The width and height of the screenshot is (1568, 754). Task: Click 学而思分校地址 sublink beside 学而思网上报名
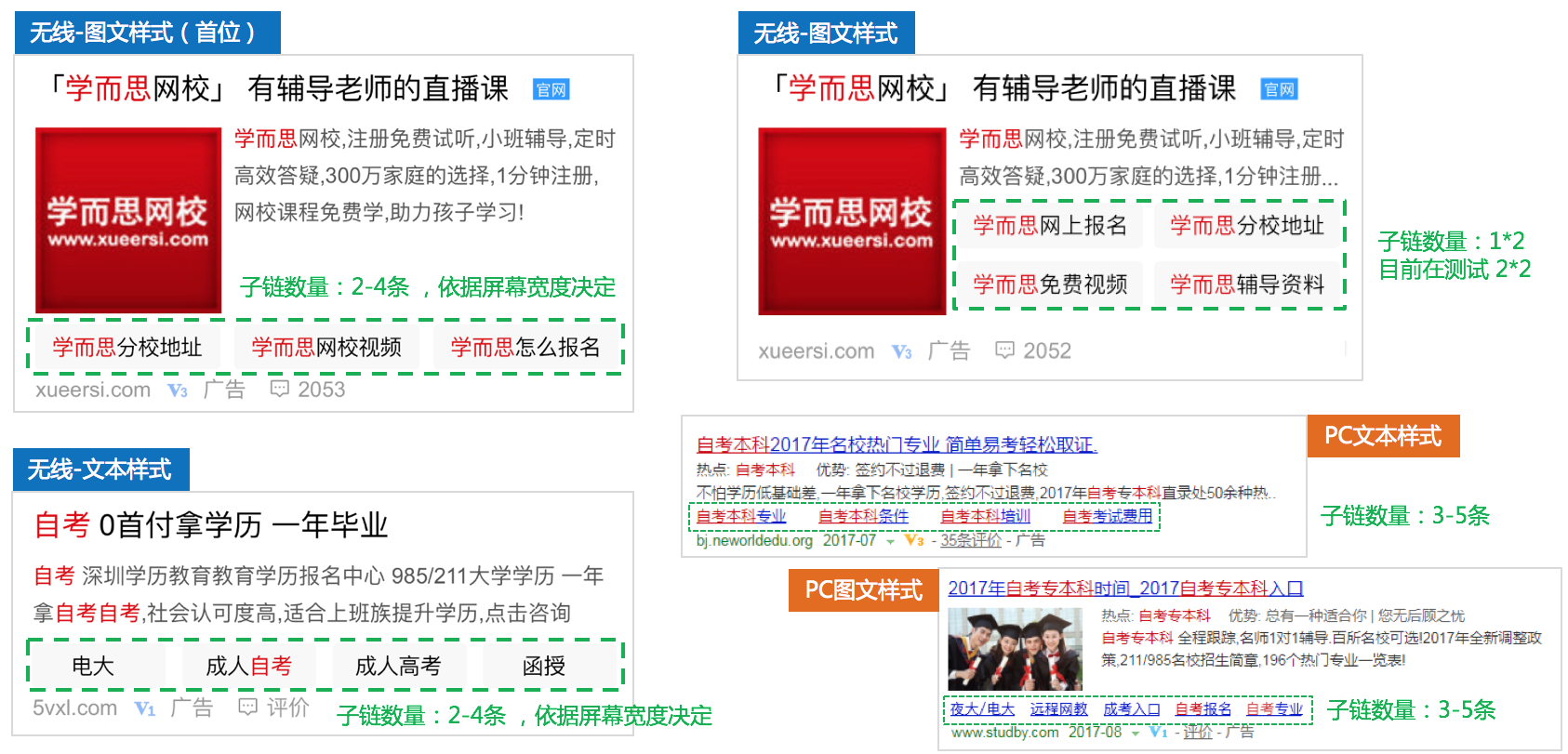[x=1247, y=226]
